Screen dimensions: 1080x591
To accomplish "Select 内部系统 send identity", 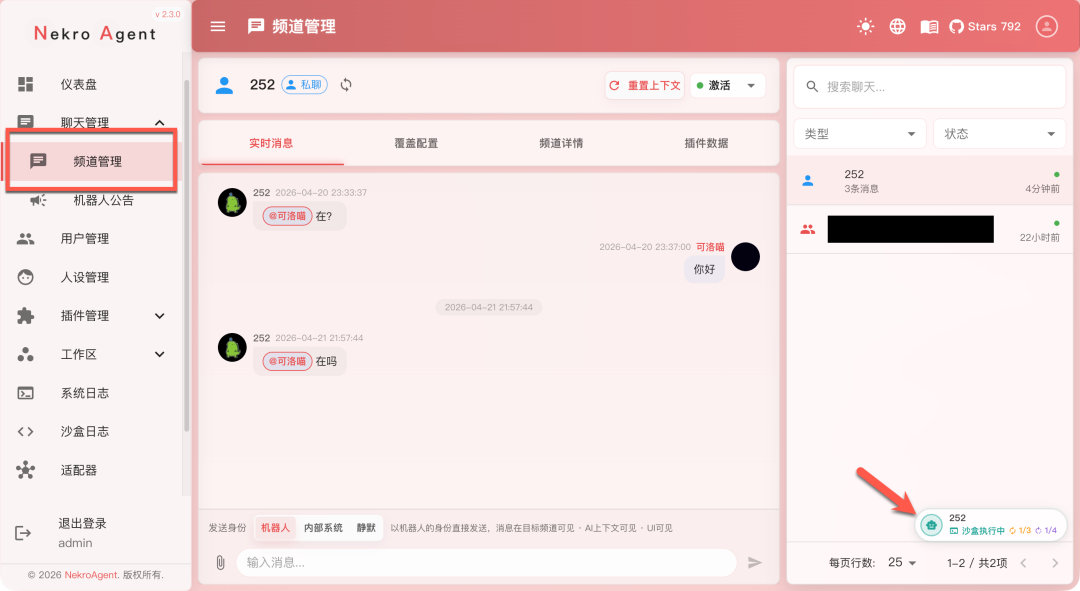I will click(x=323, y=528).
